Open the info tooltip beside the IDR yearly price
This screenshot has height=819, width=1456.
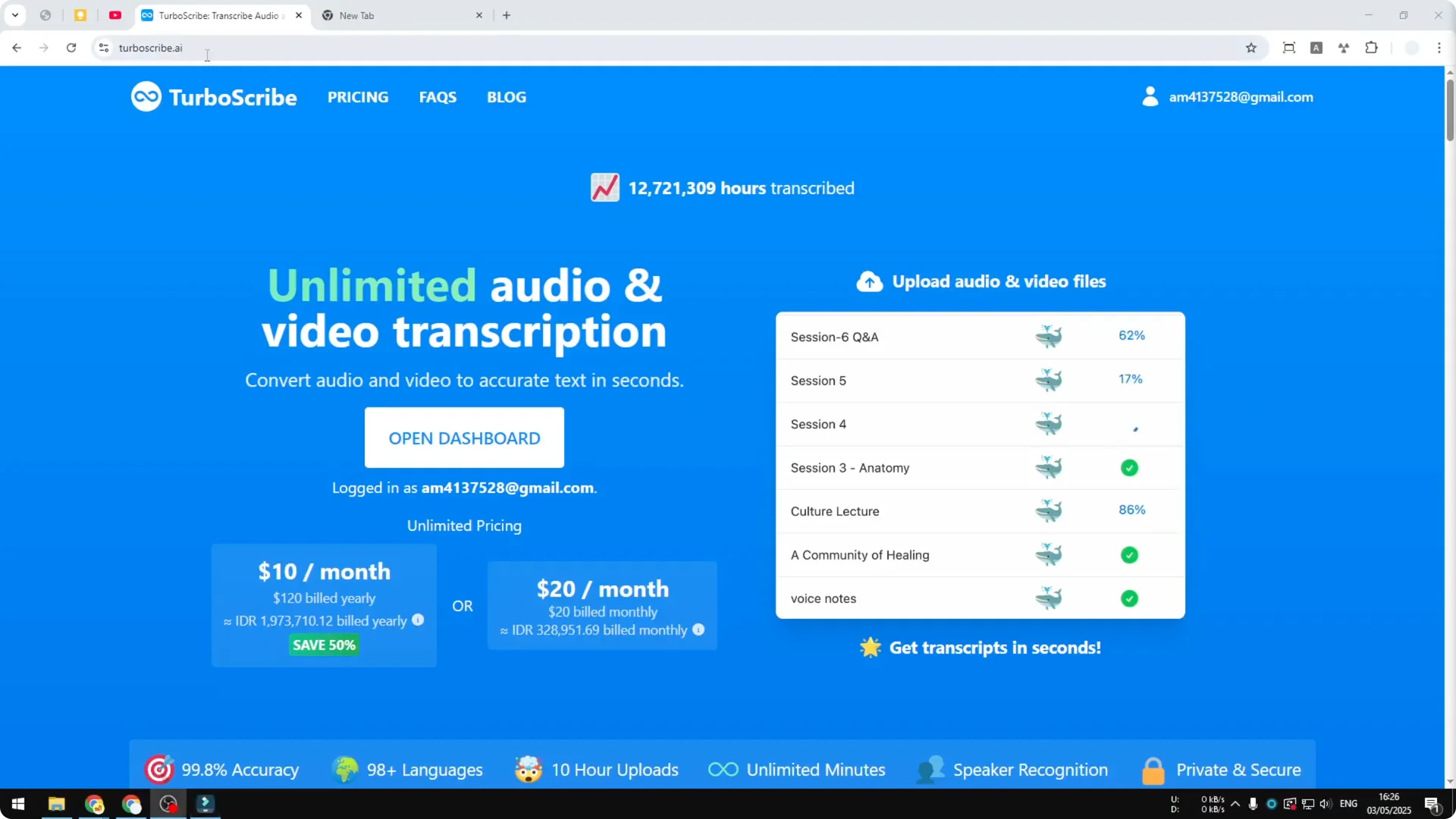click(418, 620)
